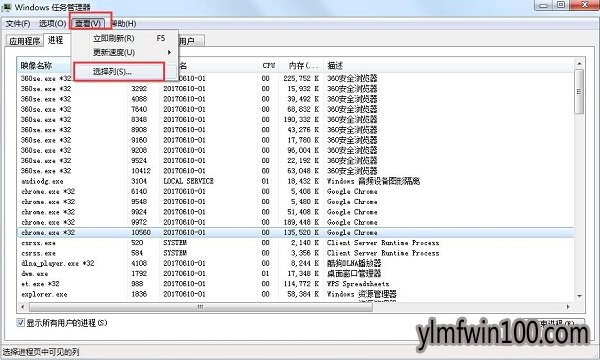Open the 文件(F) menu
The width and height of the screenshot is (600, 360).
[18, 24]
